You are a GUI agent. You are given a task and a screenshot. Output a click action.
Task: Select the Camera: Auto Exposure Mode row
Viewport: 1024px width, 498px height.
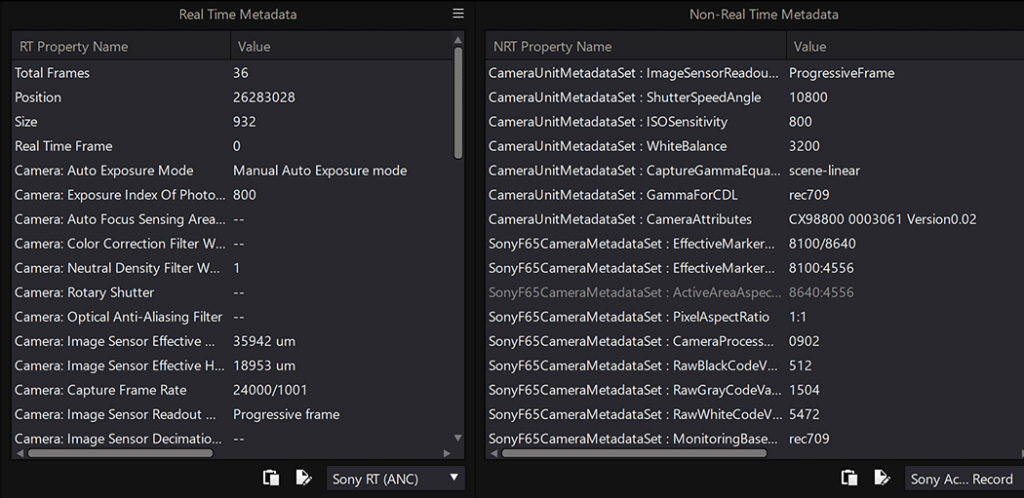tap(232, 170)
